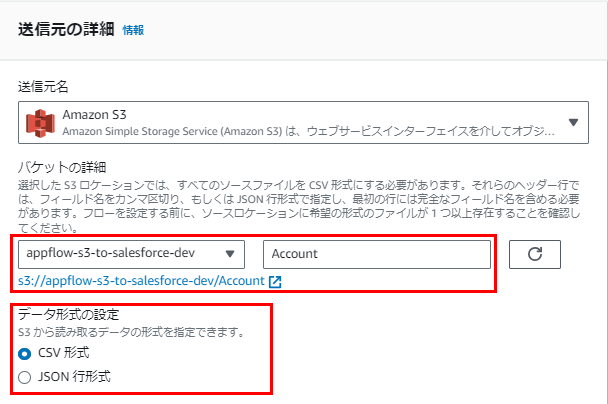The width and height of the screenshot is (608, 404).
Task: Click the データ形式の設定 label
Action: pyautogui.click(x=69, y=314)
